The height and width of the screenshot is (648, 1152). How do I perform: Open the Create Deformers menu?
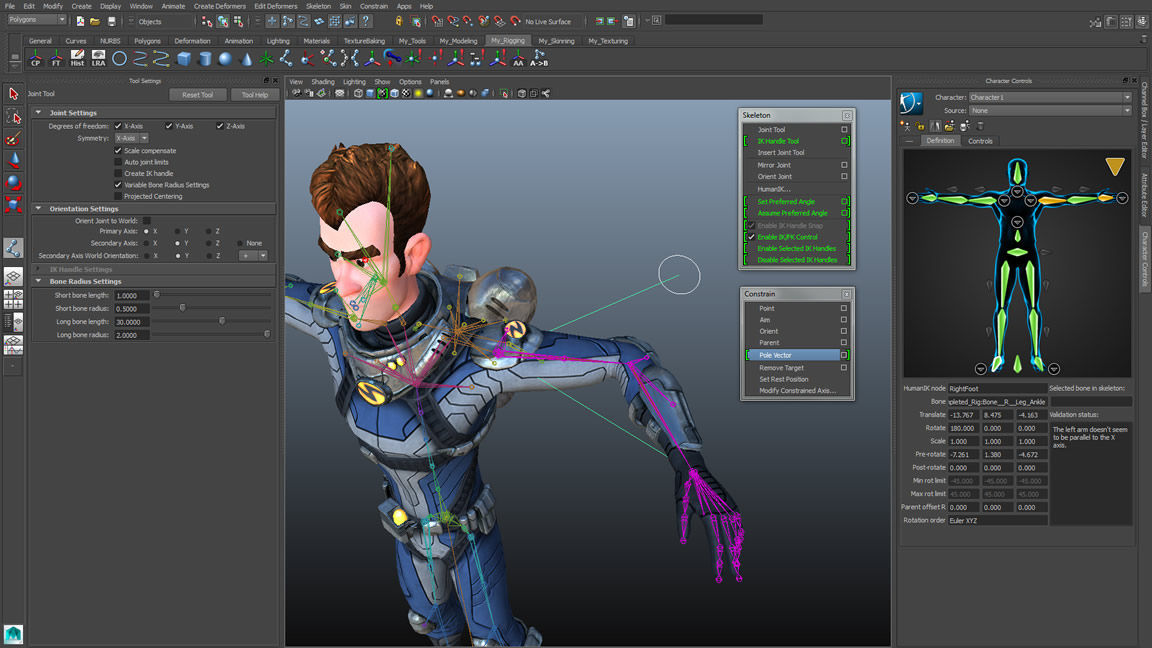tap(220, 6)
